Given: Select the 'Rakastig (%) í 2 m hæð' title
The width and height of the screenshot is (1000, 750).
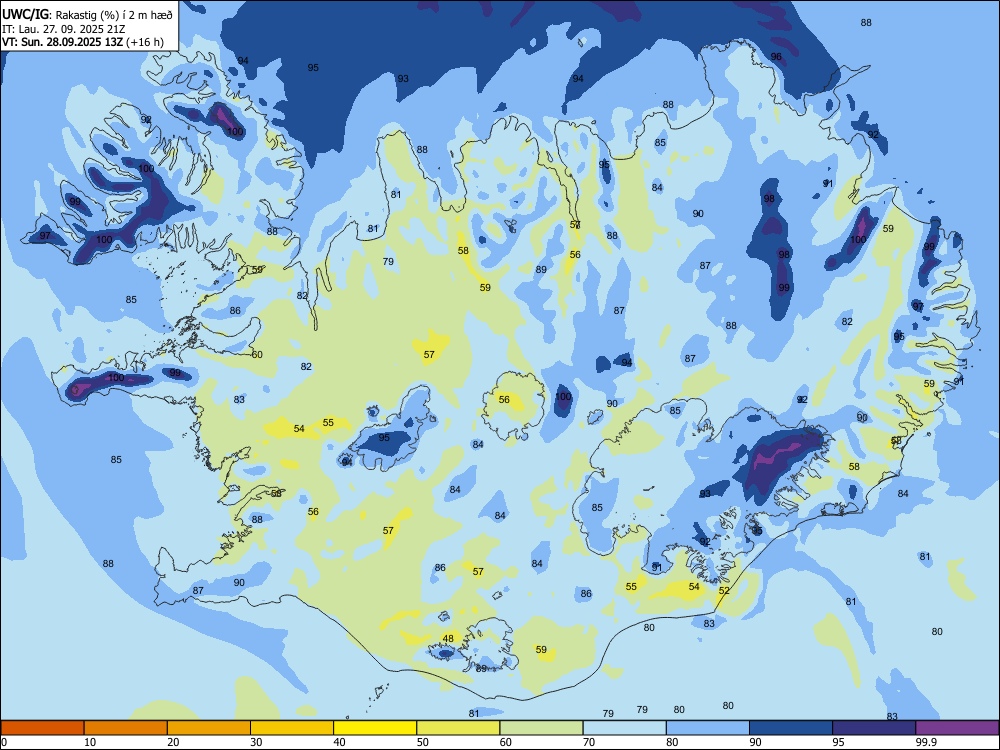Looking at the screenshot, I should (x=112, y=14).
